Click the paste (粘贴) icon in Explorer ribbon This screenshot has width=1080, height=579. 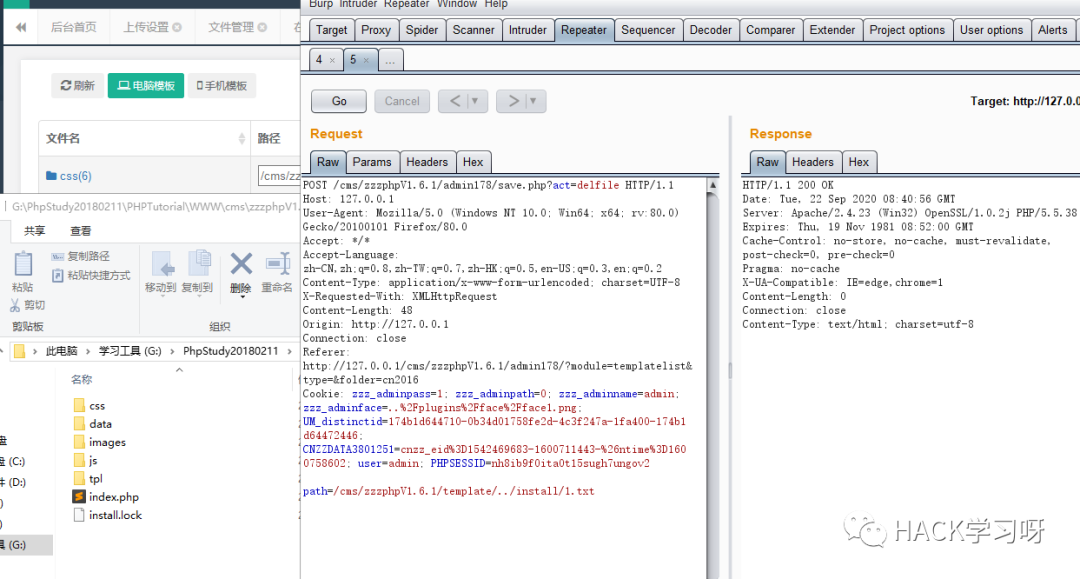tap(23, 264)
